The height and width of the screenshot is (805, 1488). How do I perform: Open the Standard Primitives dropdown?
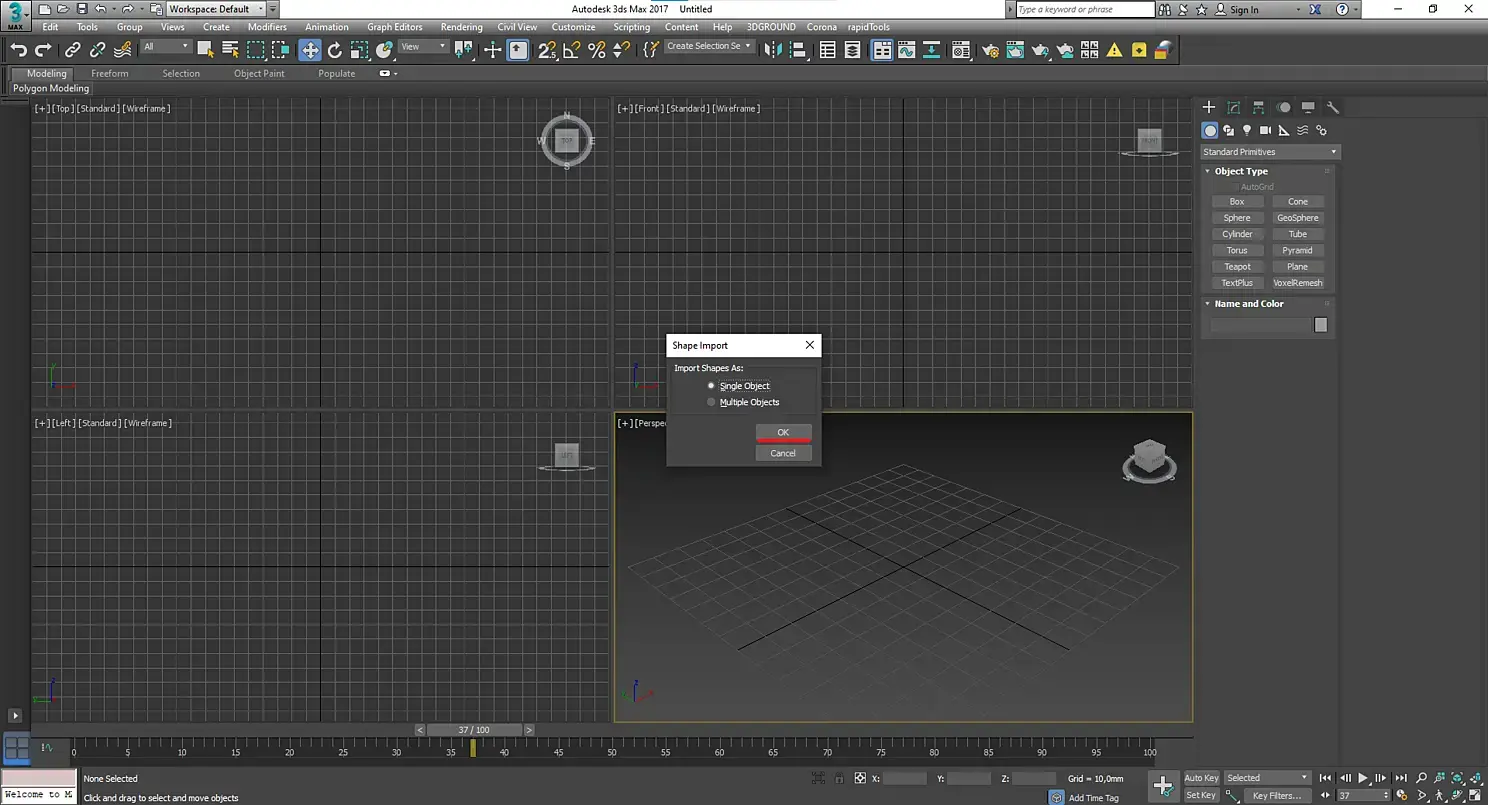1270,152
